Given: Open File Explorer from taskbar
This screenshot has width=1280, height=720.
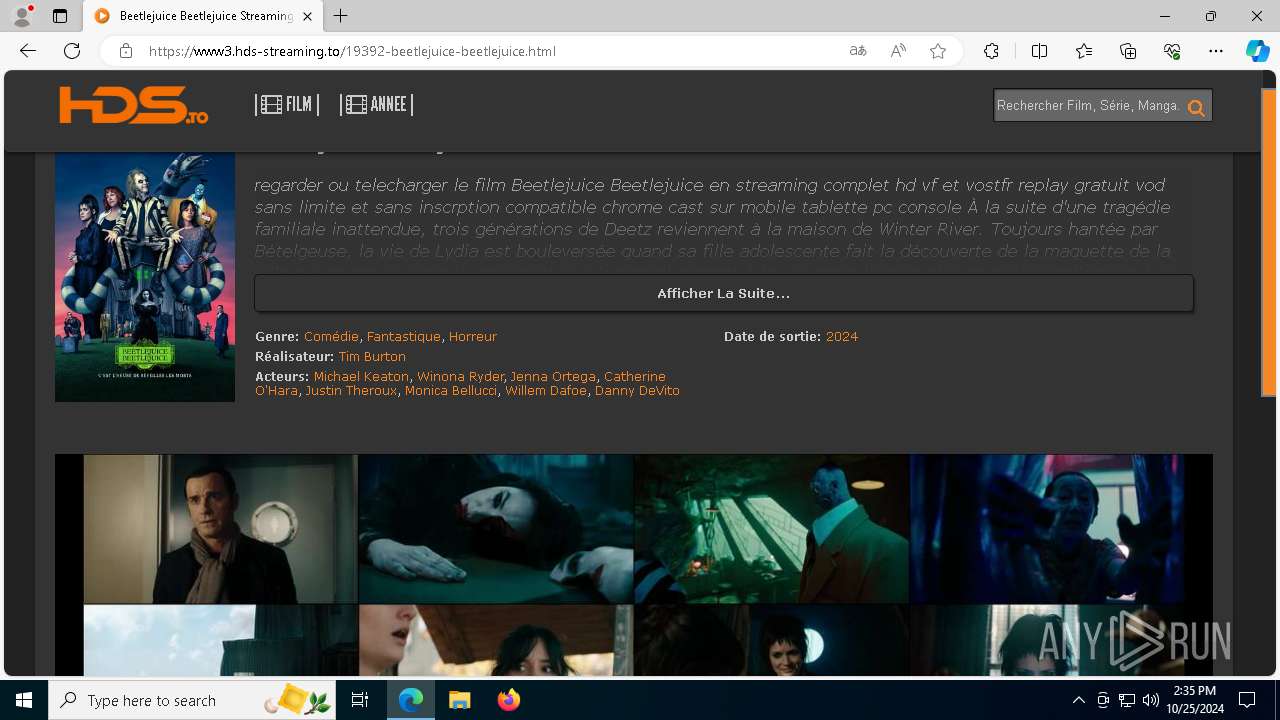Looking at the screenshot, I should pos(459,700).
